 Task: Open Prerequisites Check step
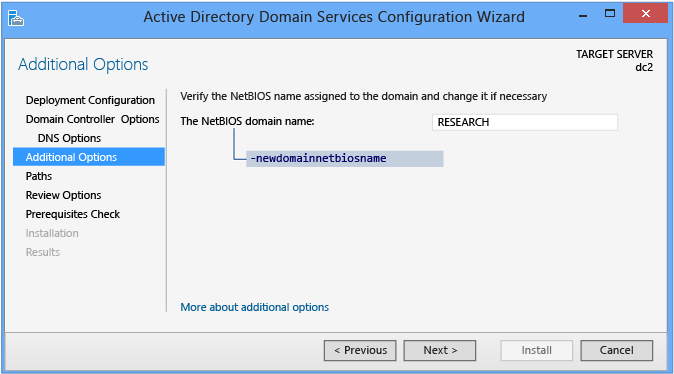coord(73,214)
